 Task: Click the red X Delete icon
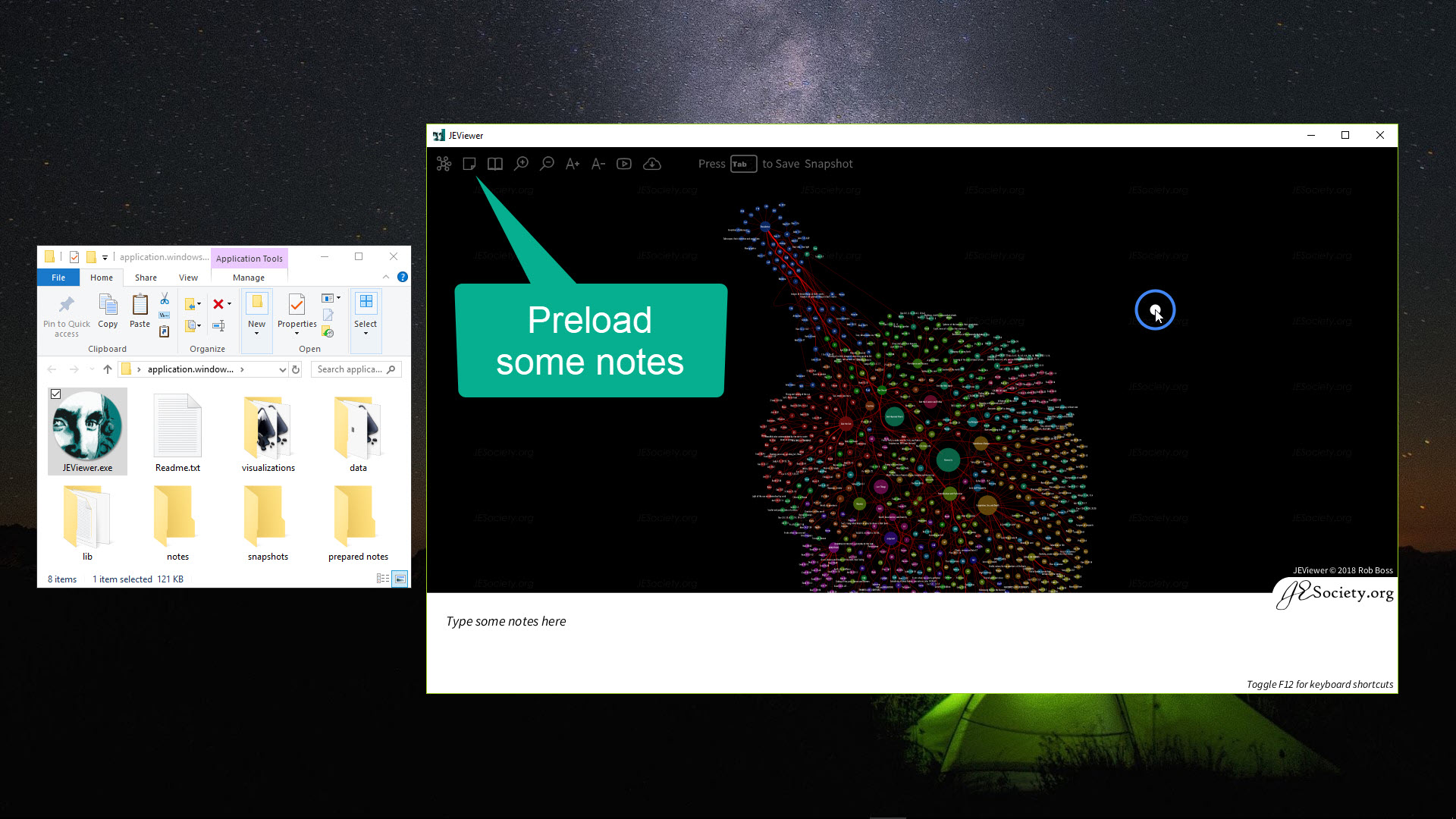pyautogui.click(x=218, y=304)
